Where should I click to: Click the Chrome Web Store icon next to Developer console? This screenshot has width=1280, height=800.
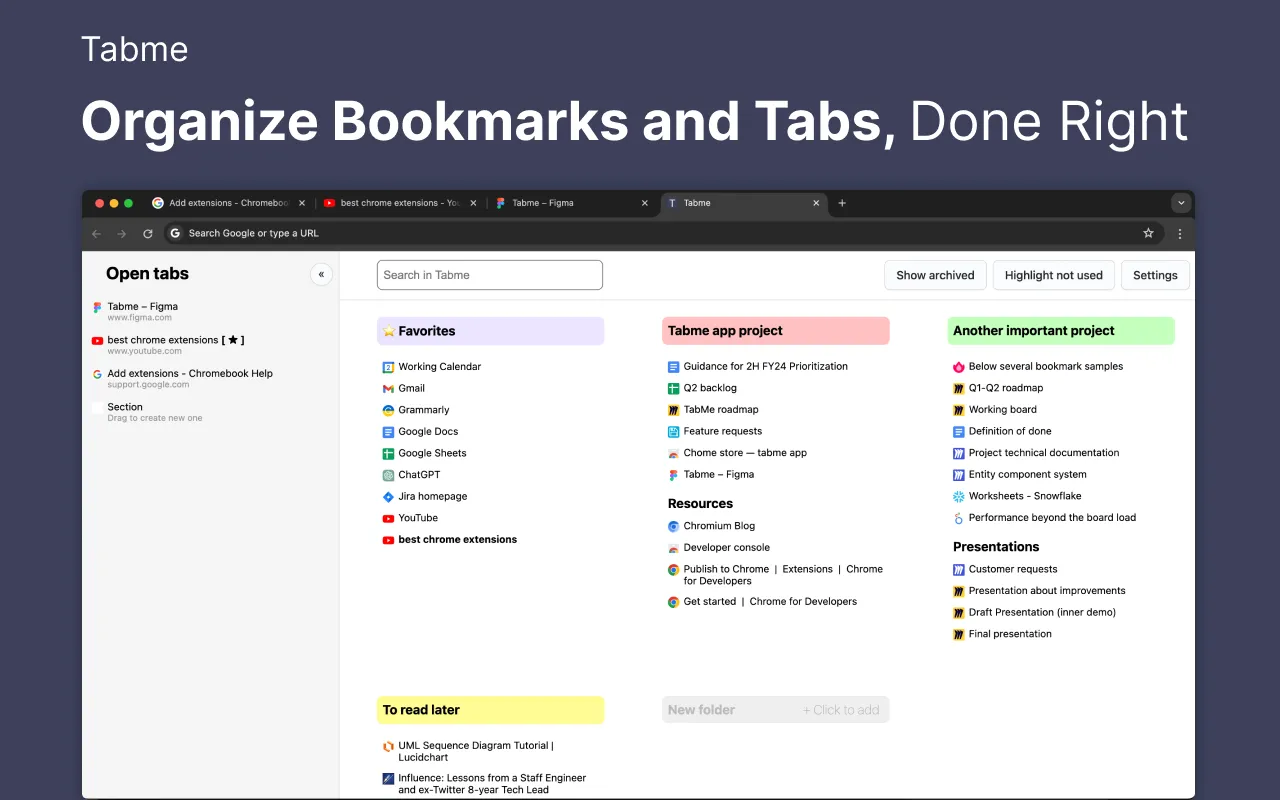click(x=672, y=547)
